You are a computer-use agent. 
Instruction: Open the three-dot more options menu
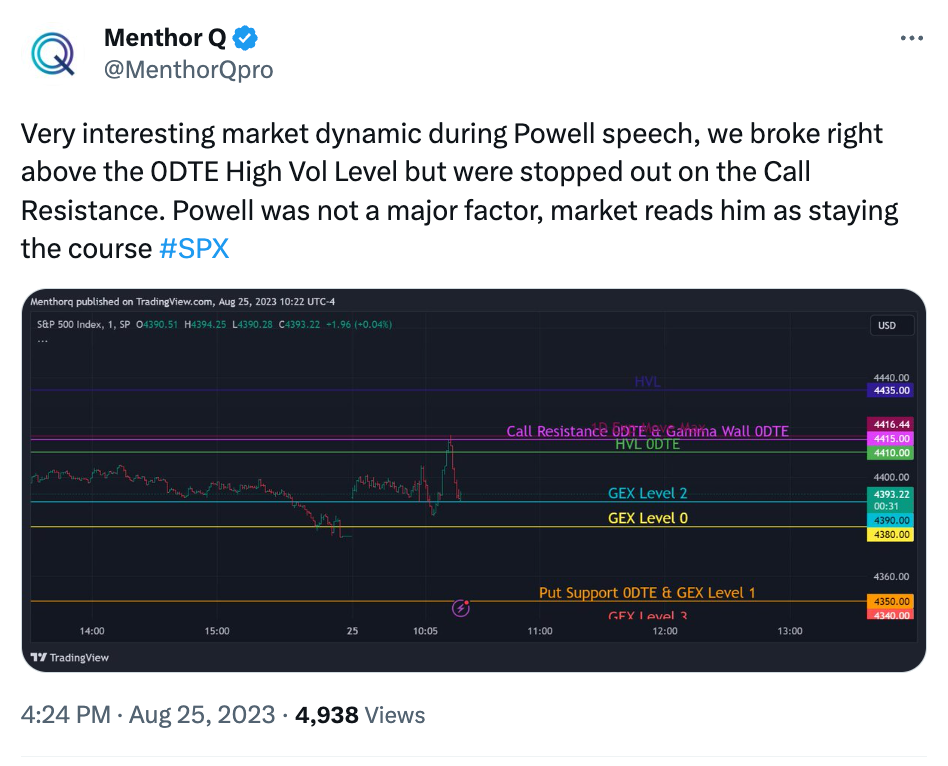(911, 37)
